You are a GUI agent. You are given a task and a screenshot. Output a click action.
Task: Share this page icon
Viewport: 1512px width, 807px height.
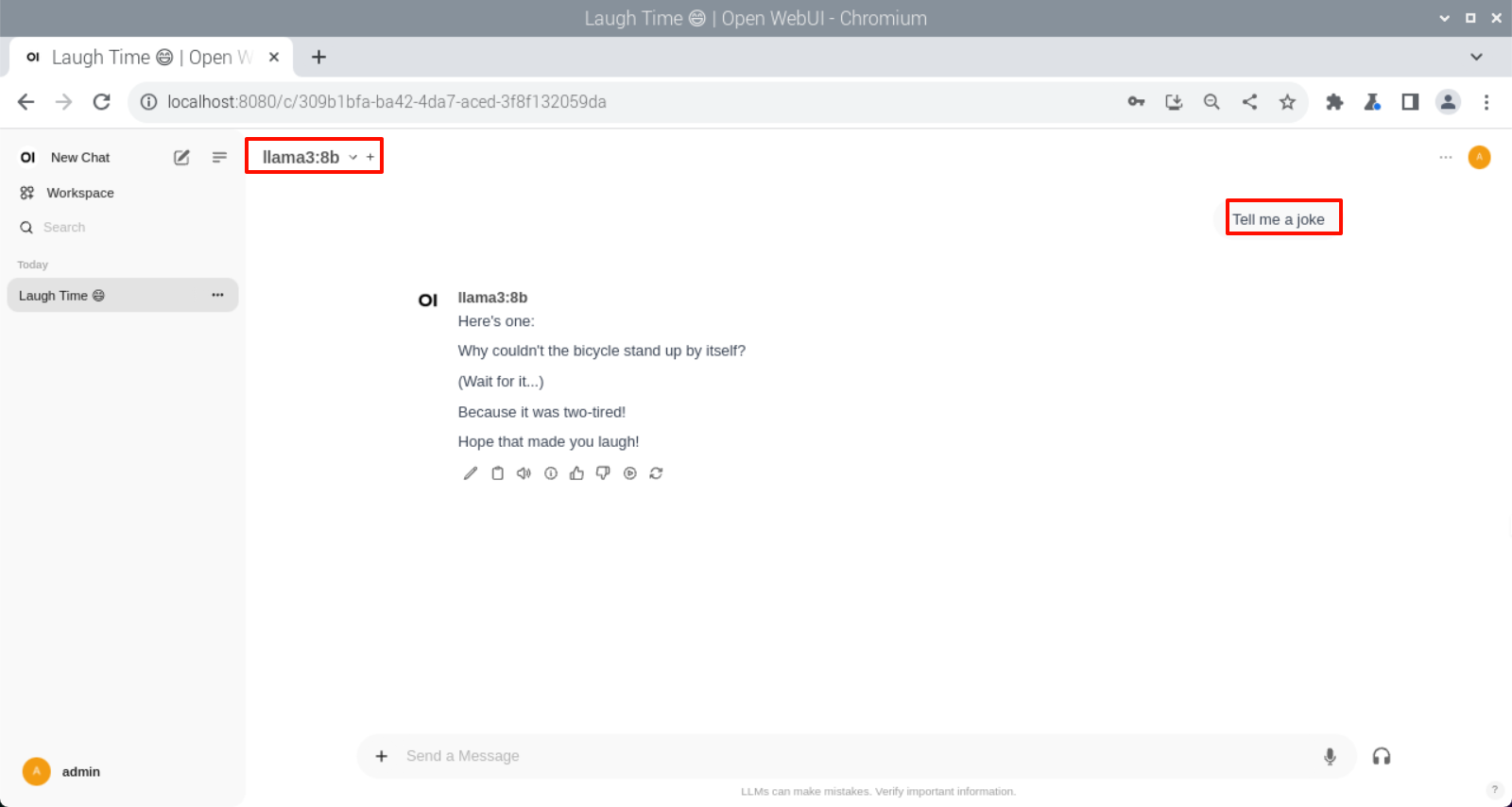point(1249,102)
